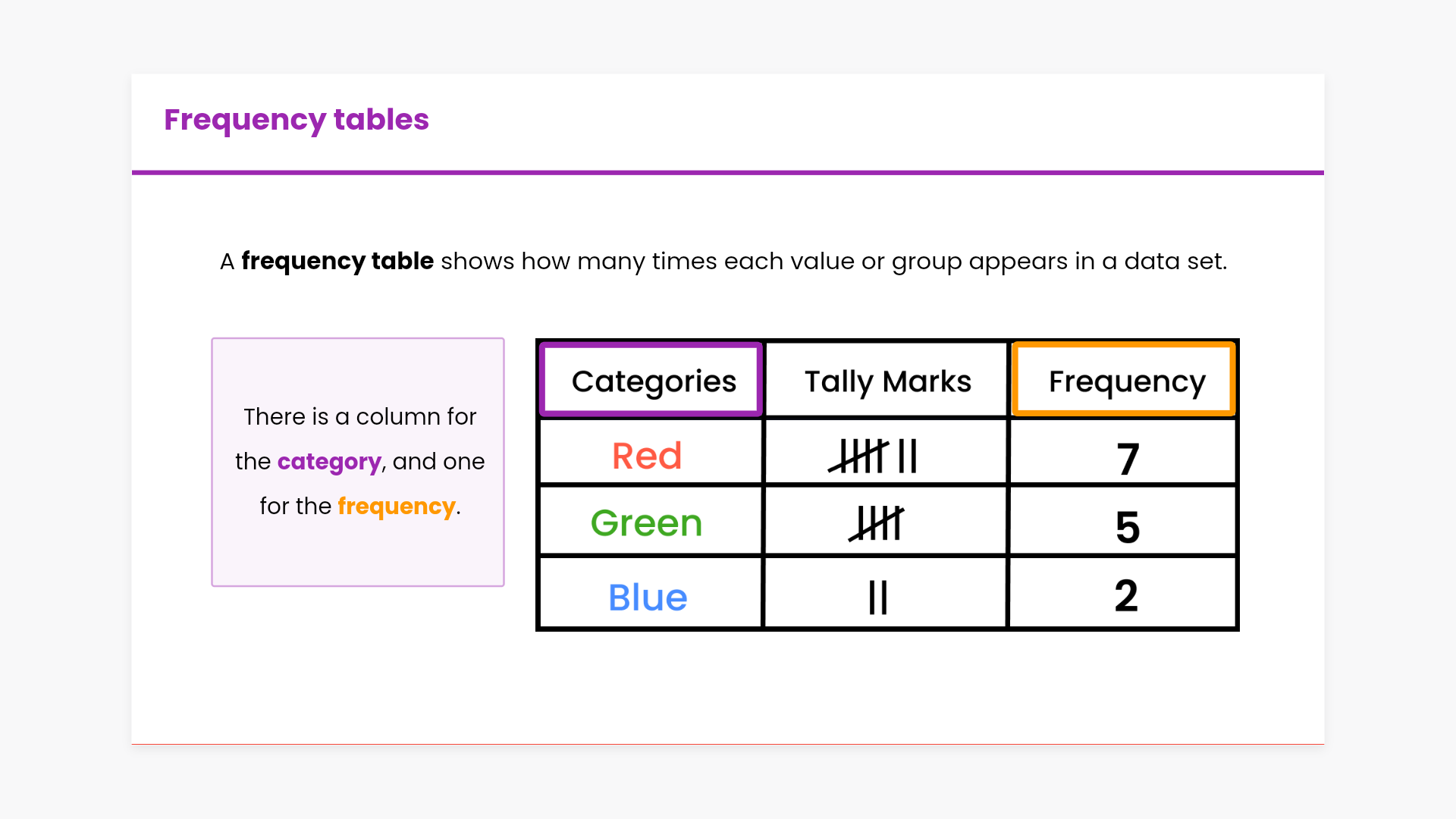The image size is (1456, 819).
Task: Select the Red category cell
Action: [x=647, y=456]
